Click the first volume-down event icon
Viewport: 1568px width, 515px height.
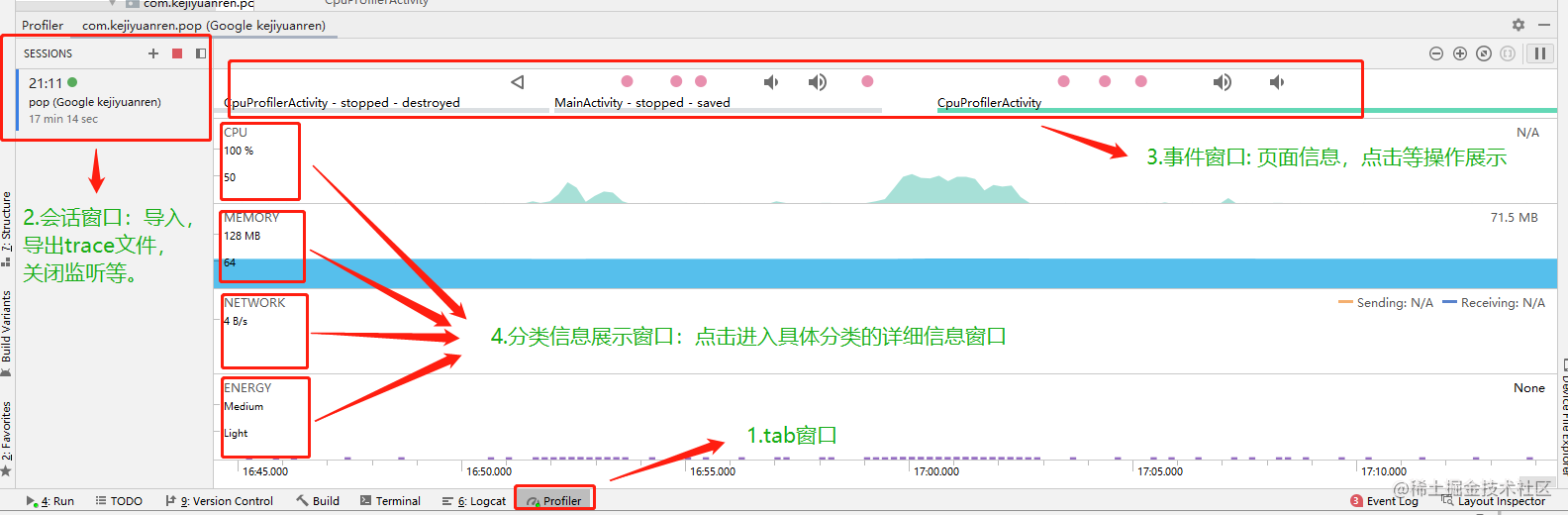point(771,82)
